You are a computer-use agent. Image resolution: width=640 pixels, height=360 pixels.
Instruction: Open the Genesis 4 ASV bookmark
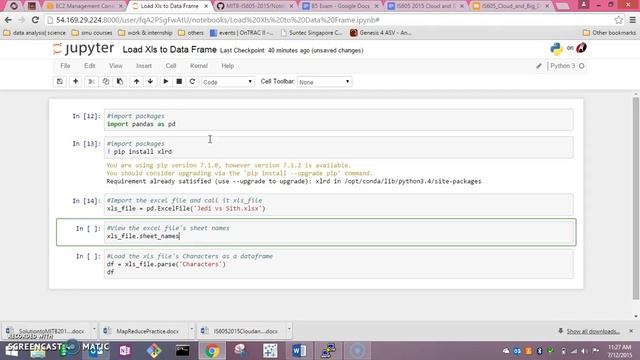pyautogui.click(x=381, y=33)
